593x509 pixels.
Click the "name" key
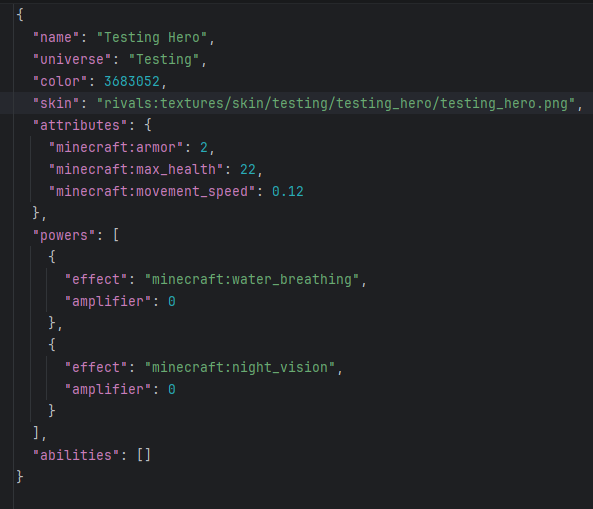point(56,37)
